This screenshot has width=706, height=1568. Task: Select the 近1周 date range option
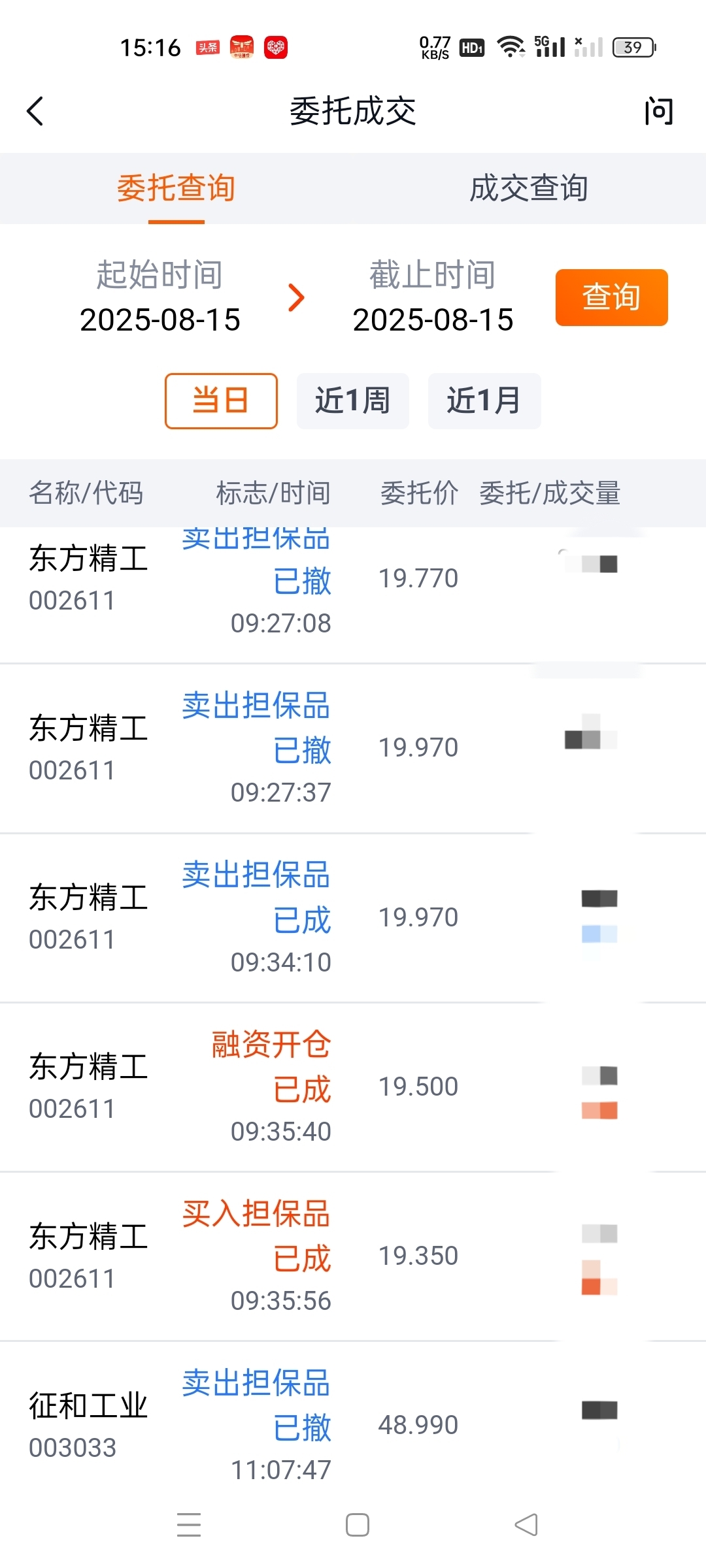(x=353, y=400)
